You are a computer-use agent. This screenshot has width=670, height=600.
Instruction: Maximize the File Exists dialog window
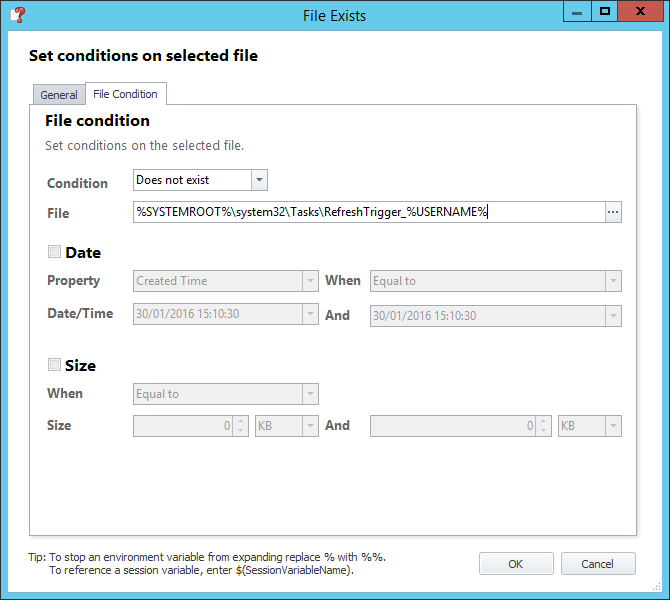pos(604,12)
